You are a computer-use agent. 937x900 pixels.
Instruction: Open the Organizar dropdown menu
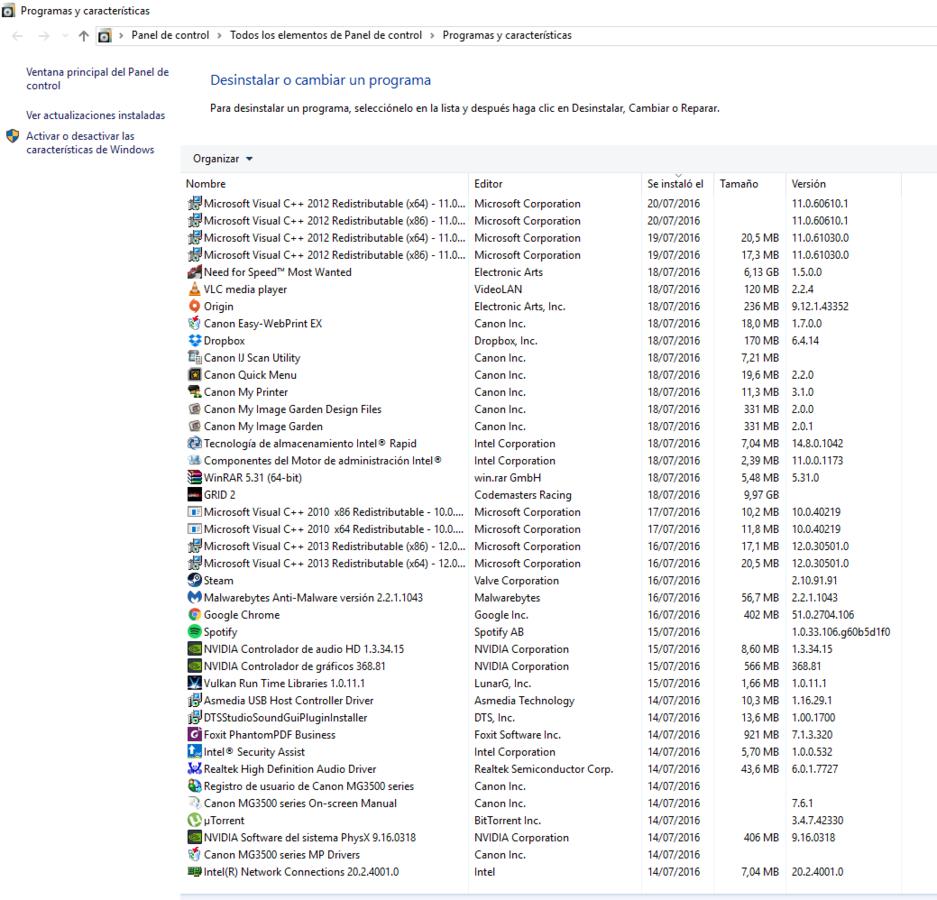(222, 159)
